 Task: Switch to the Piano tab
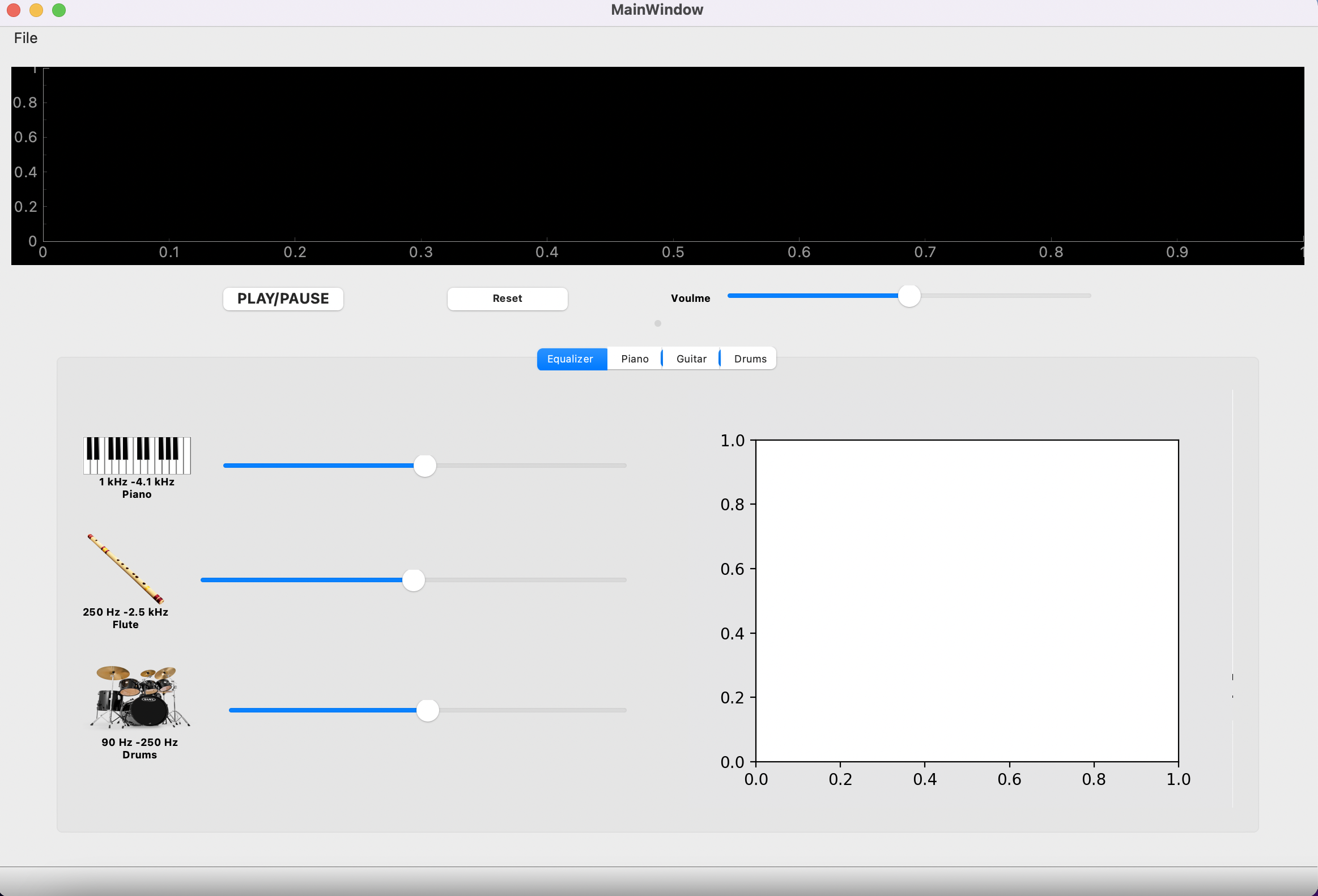pos(634,359)
